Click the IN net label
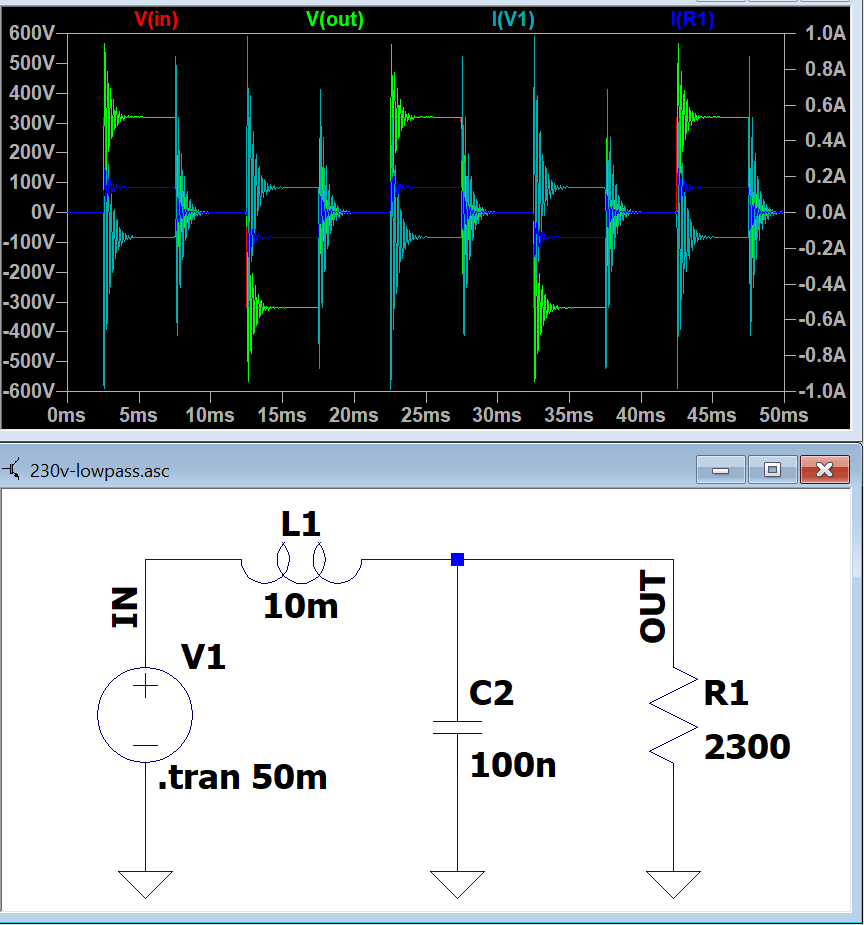The height and width of the screenshot is (925, 864). 125,607
